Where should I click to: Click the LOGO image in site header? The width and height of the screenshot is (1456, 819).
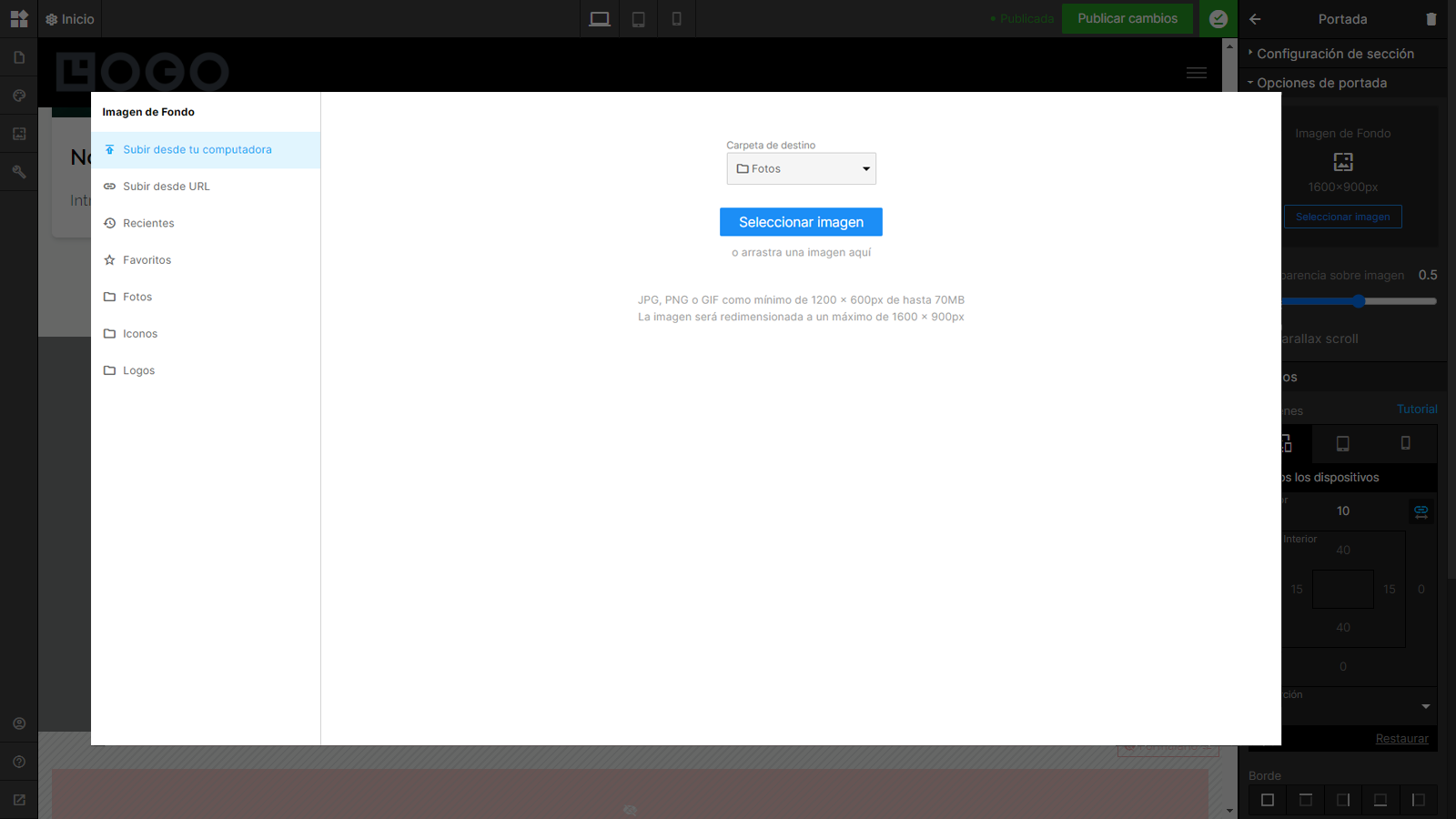[143, 71]
